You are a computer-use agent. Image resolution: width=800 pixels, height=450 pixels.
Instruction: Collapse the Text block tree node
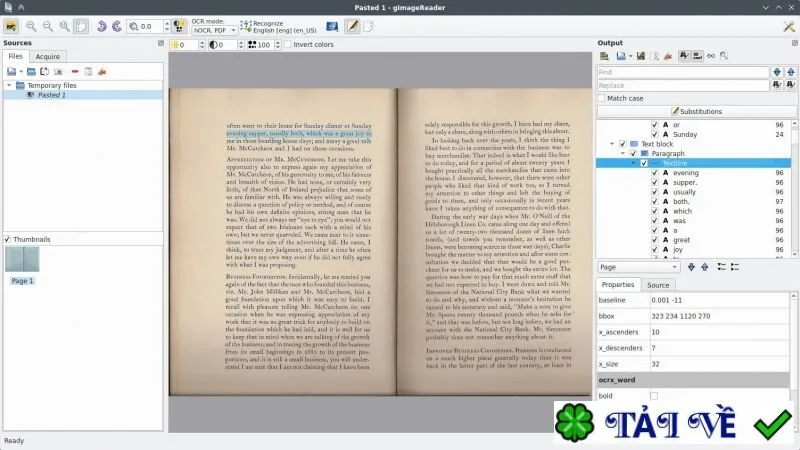pyautogui.click(x=612, y=144)
